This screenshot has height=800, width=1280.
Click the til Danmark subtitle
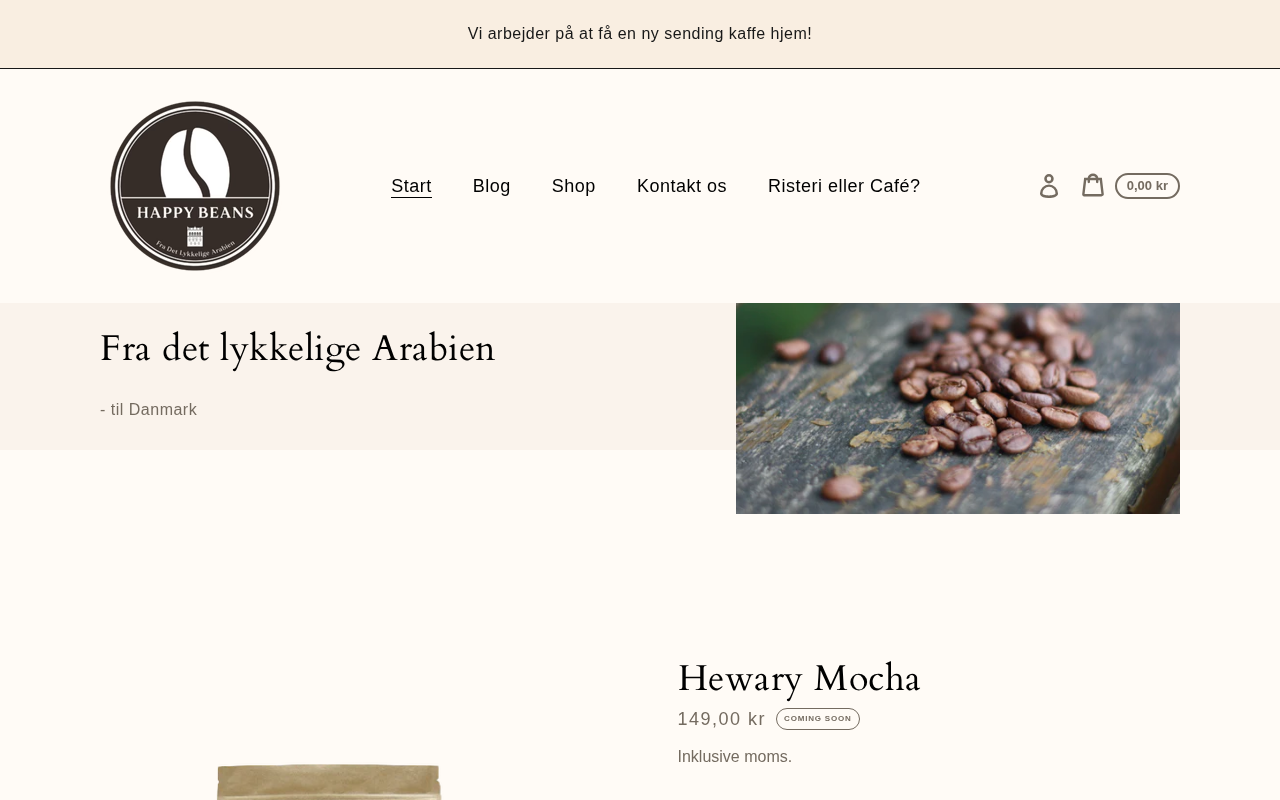click(x=149, y=410)
